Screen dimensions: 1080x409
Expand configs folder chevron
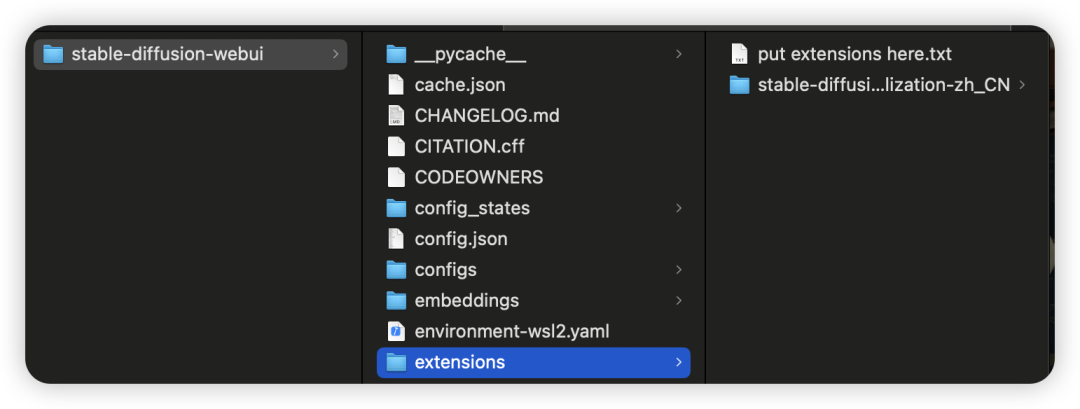[678, 269]
